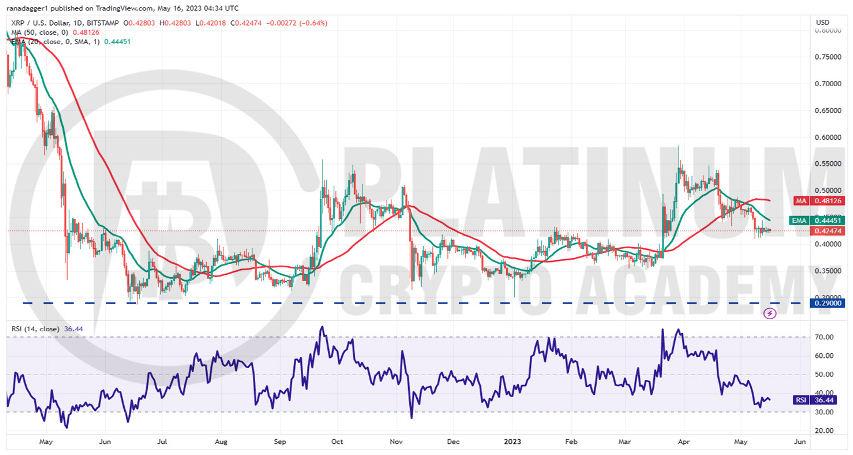Click the Sep label on time axis

tap(279, 441)
